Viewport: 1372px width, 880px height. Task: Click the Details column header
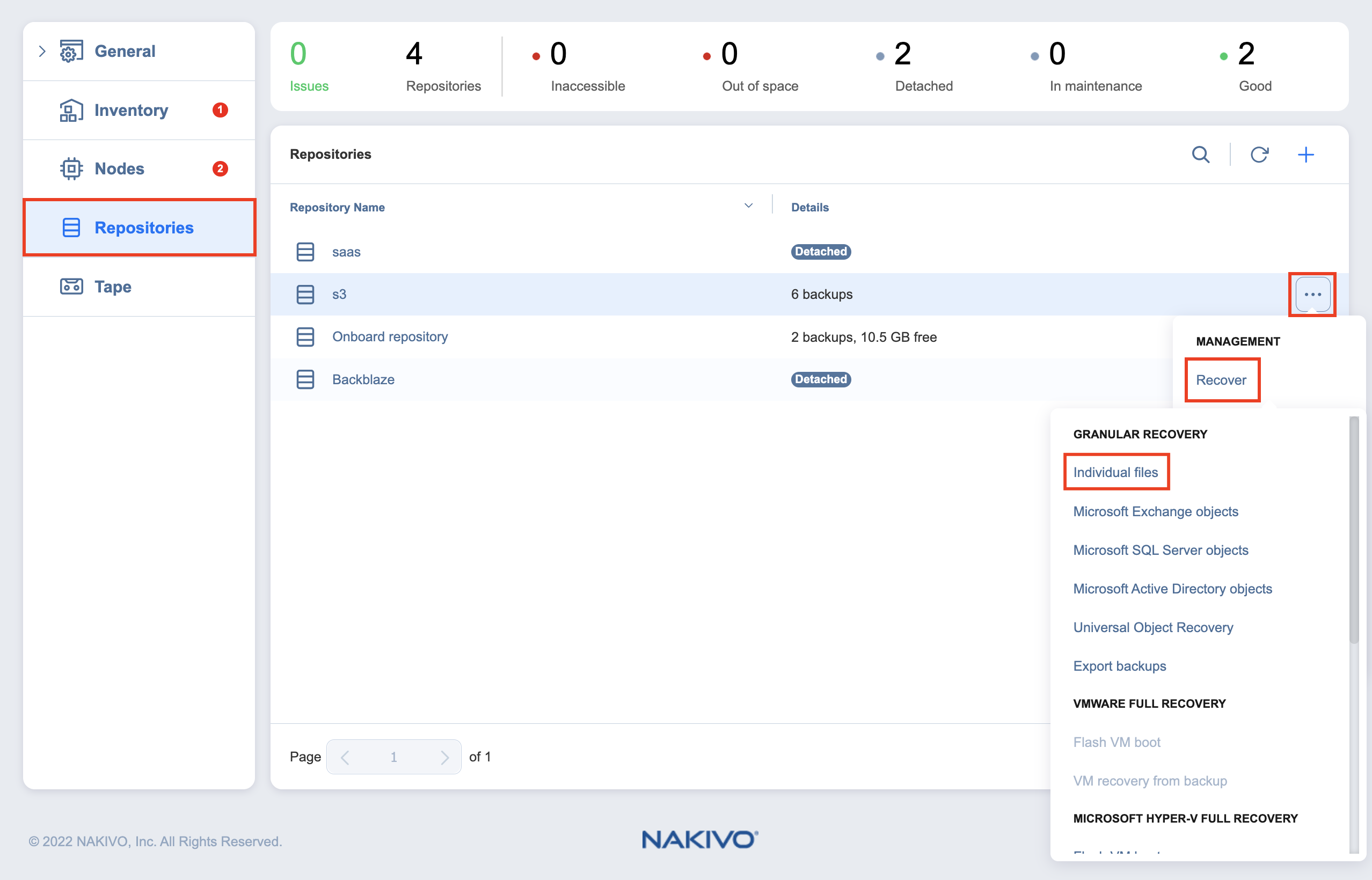tap(809, 207)
